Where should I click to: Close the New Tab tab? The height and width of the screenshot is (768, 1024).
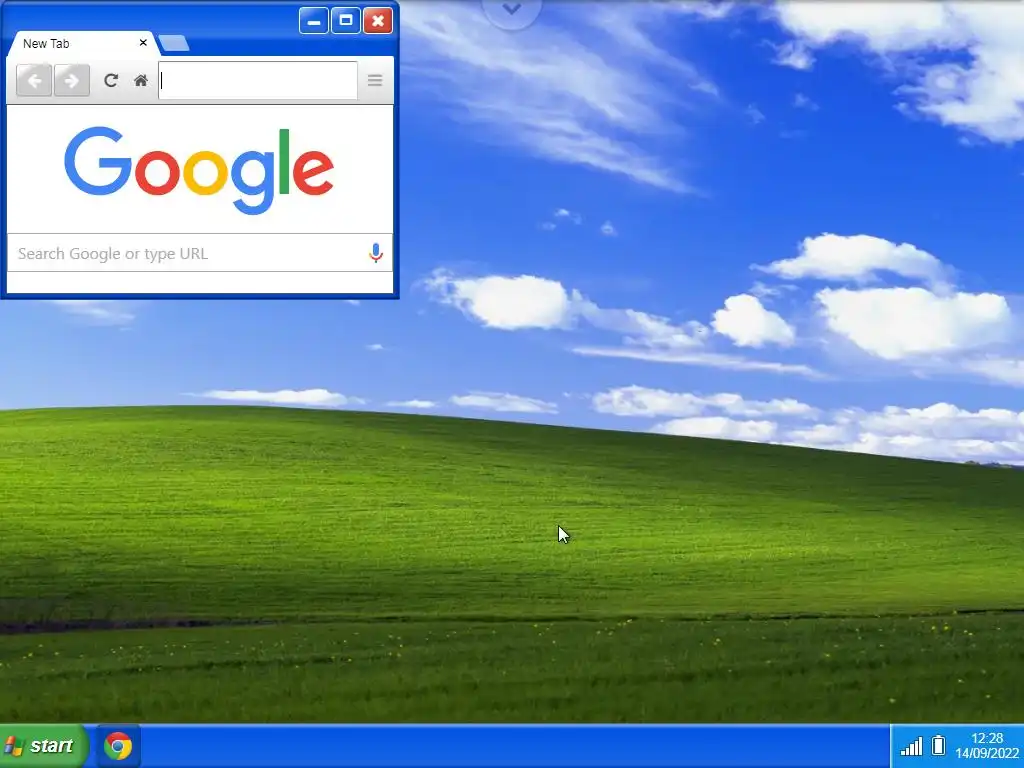point(143,42)
